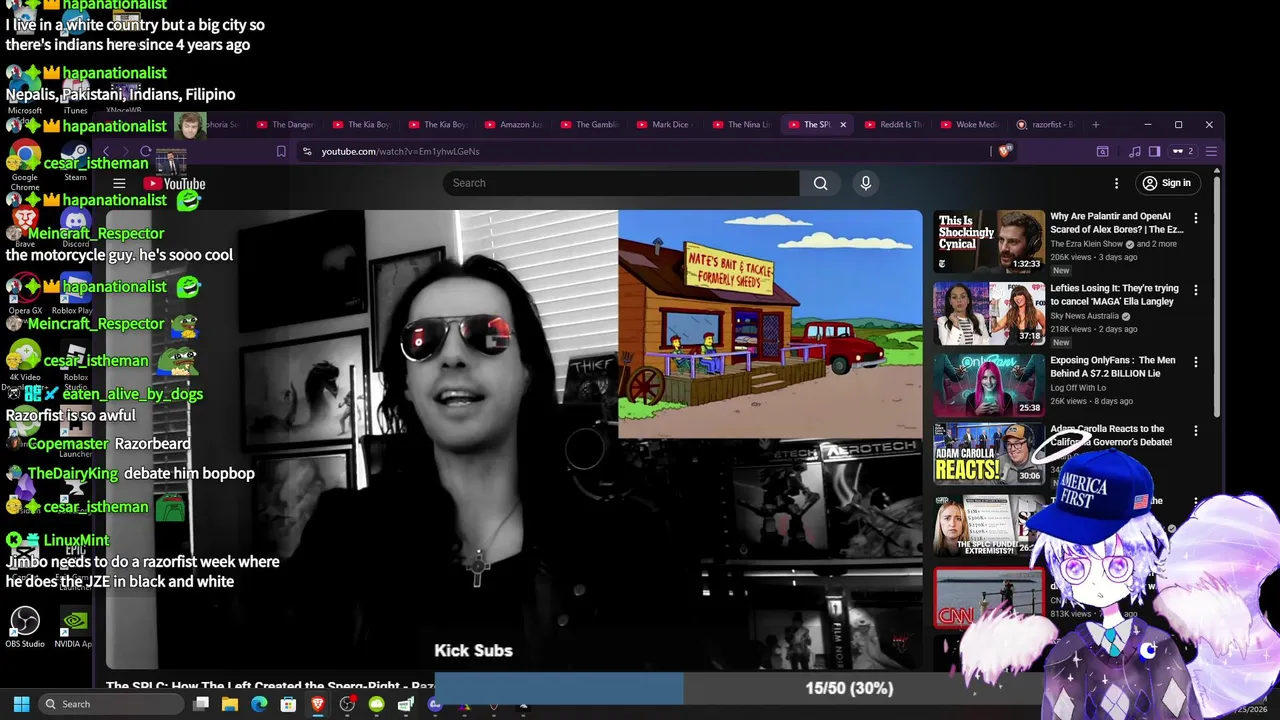This screenshot has width=1280, height=720.
Task: Open OBS Studio from the taskbar
Action: [347, 704]
